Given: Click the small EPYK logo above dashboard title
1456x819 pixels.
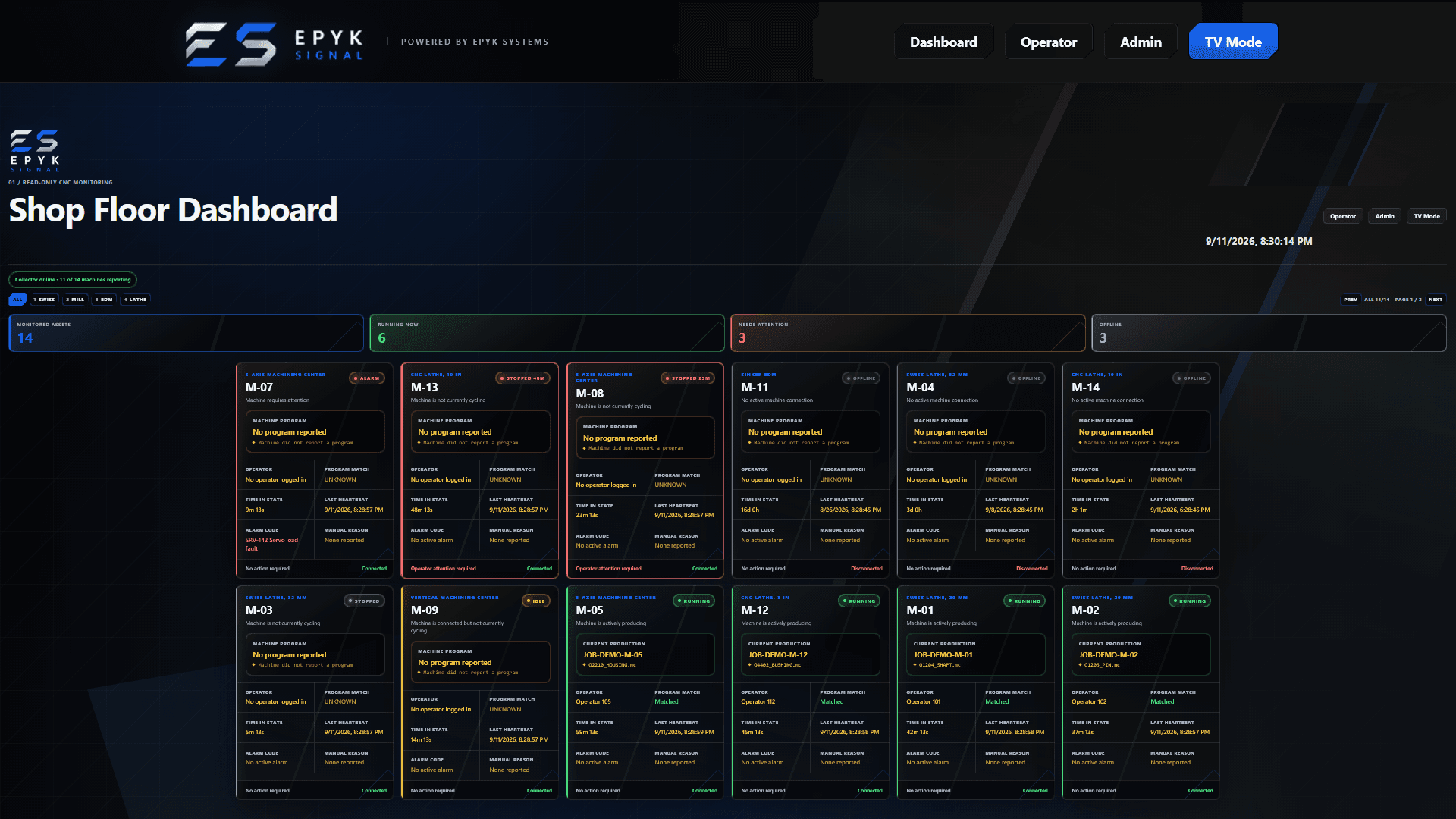Looking at the screenshot, I should pos(34,151).
